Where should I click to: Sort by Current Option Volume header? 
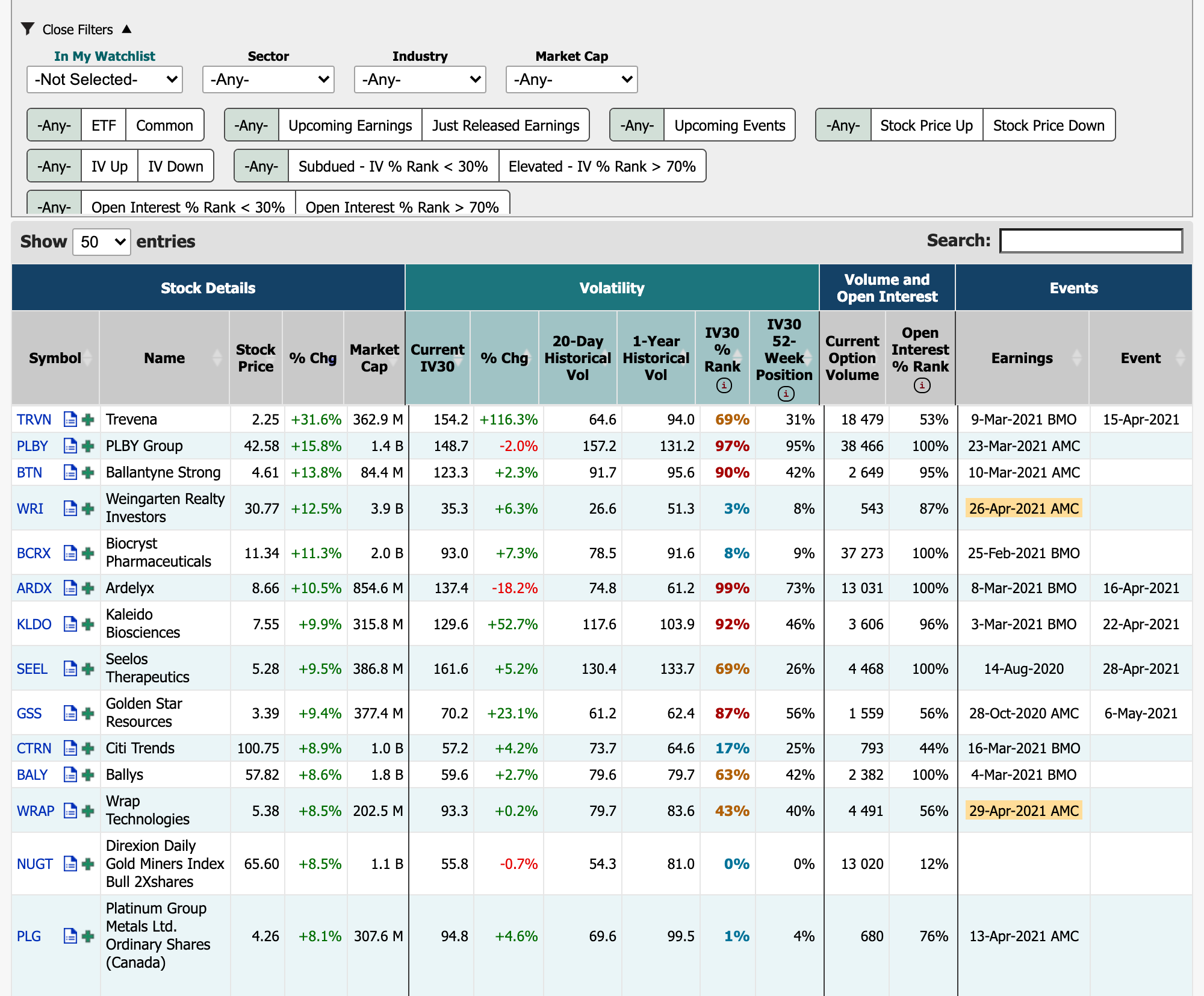(x=852, y=358)
